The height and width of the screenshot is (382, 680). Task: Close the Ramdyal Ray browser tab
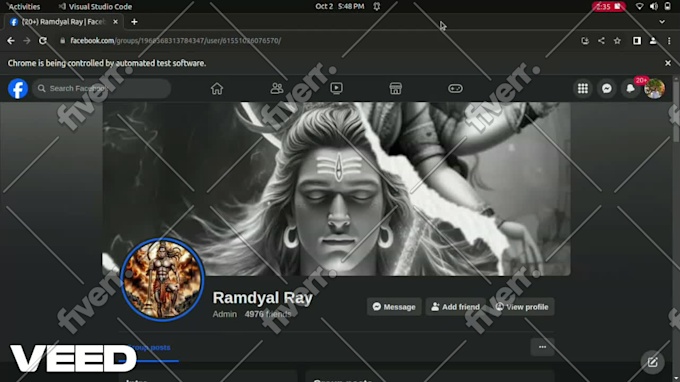(x=115, y=22)
